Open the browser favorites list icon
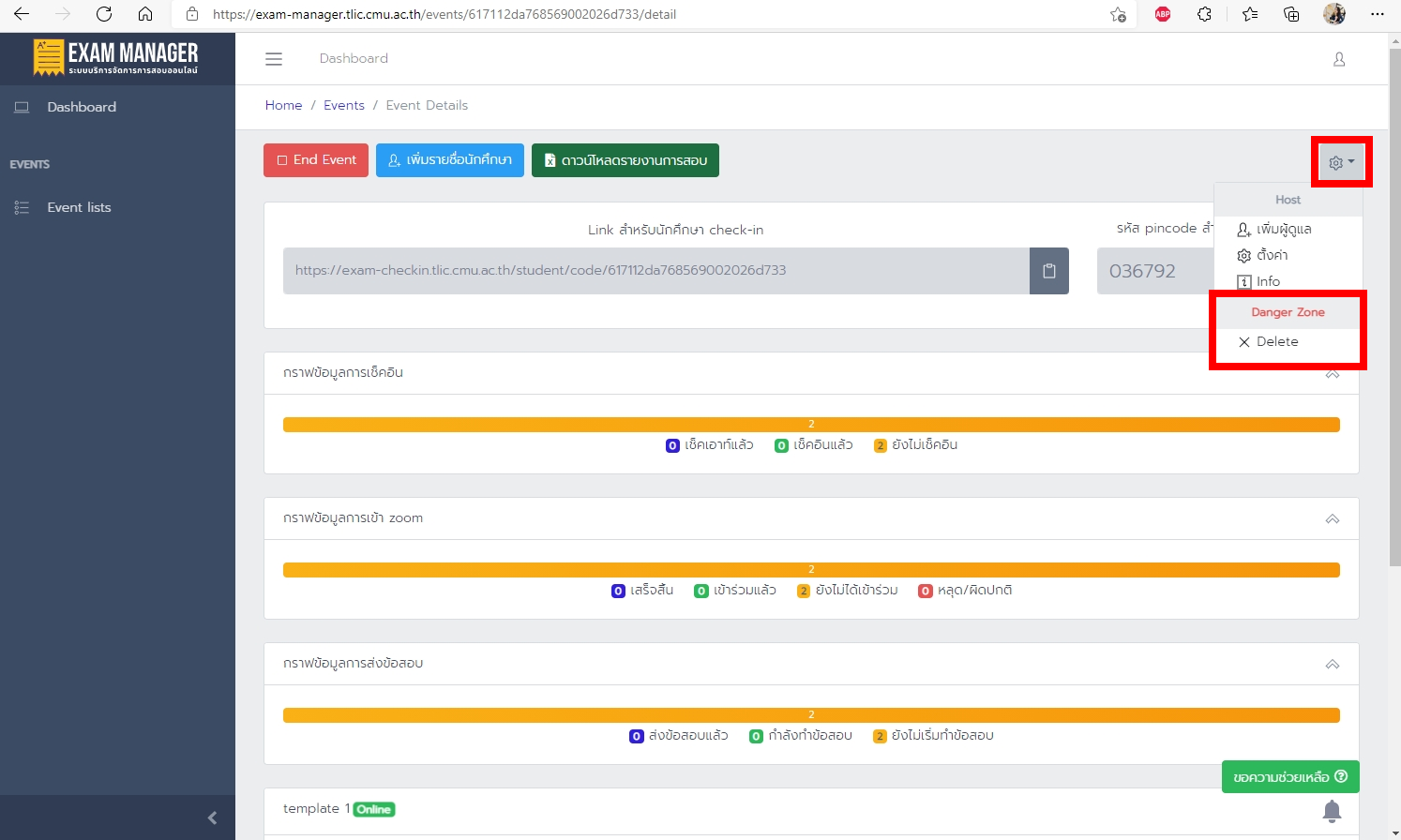This screenshot has height=840, width=1401. 1250,14
